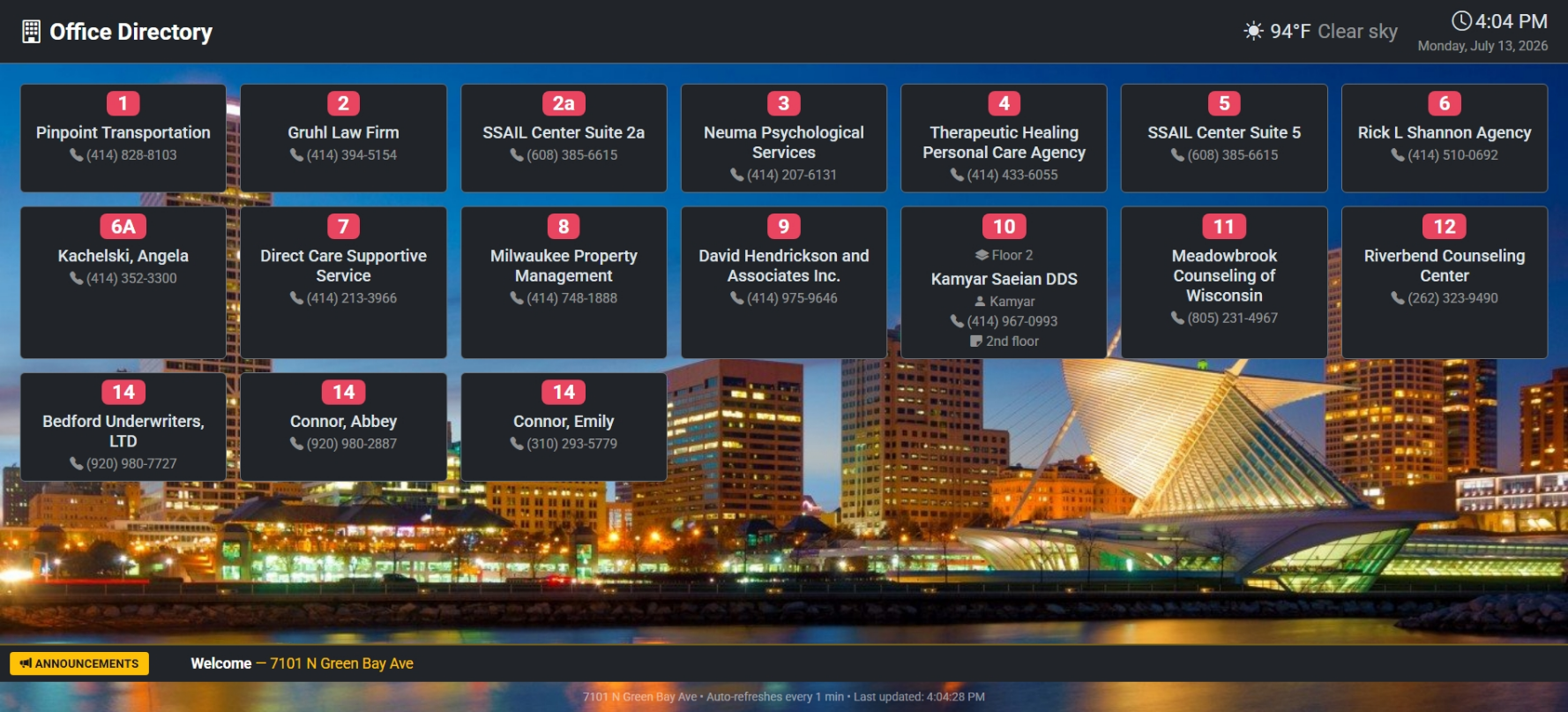Click phone number (414) 748-1888
Viewport: 1568px width, 712px height.
572,299
